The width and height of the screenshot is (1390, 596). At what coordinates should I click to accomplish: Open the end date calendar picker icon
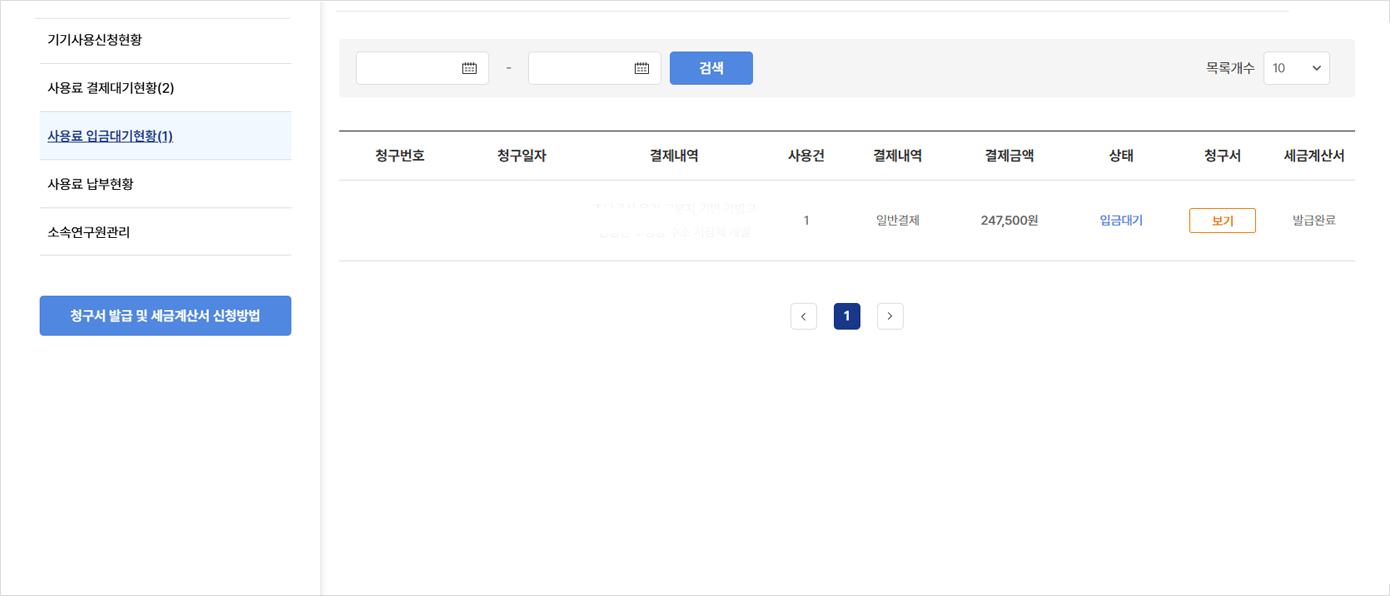(642, 68)
